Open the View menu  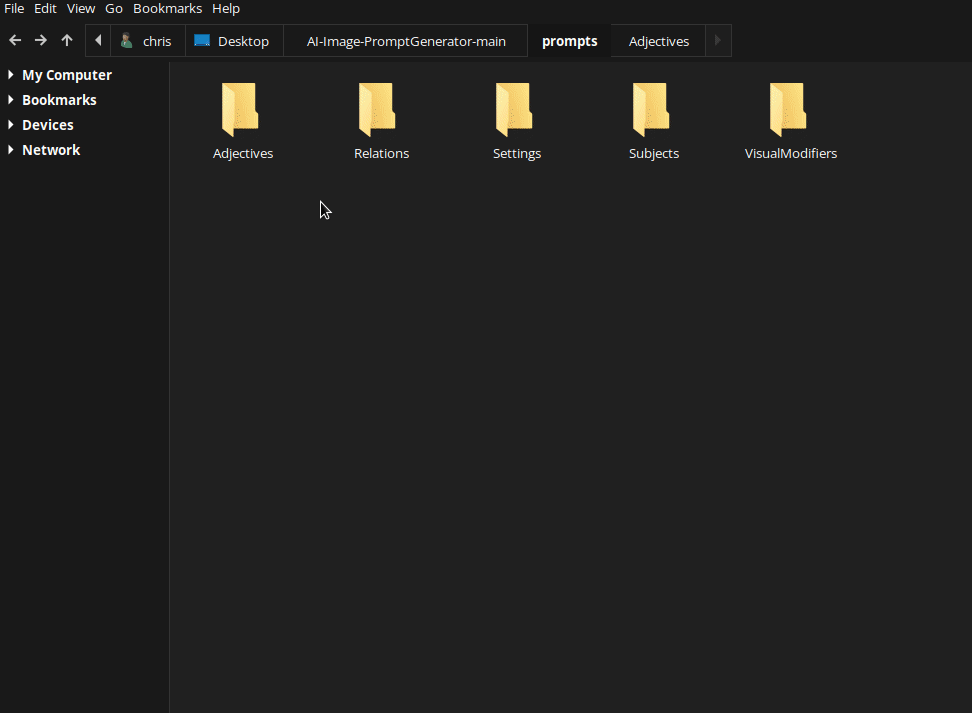click(81, 9)
